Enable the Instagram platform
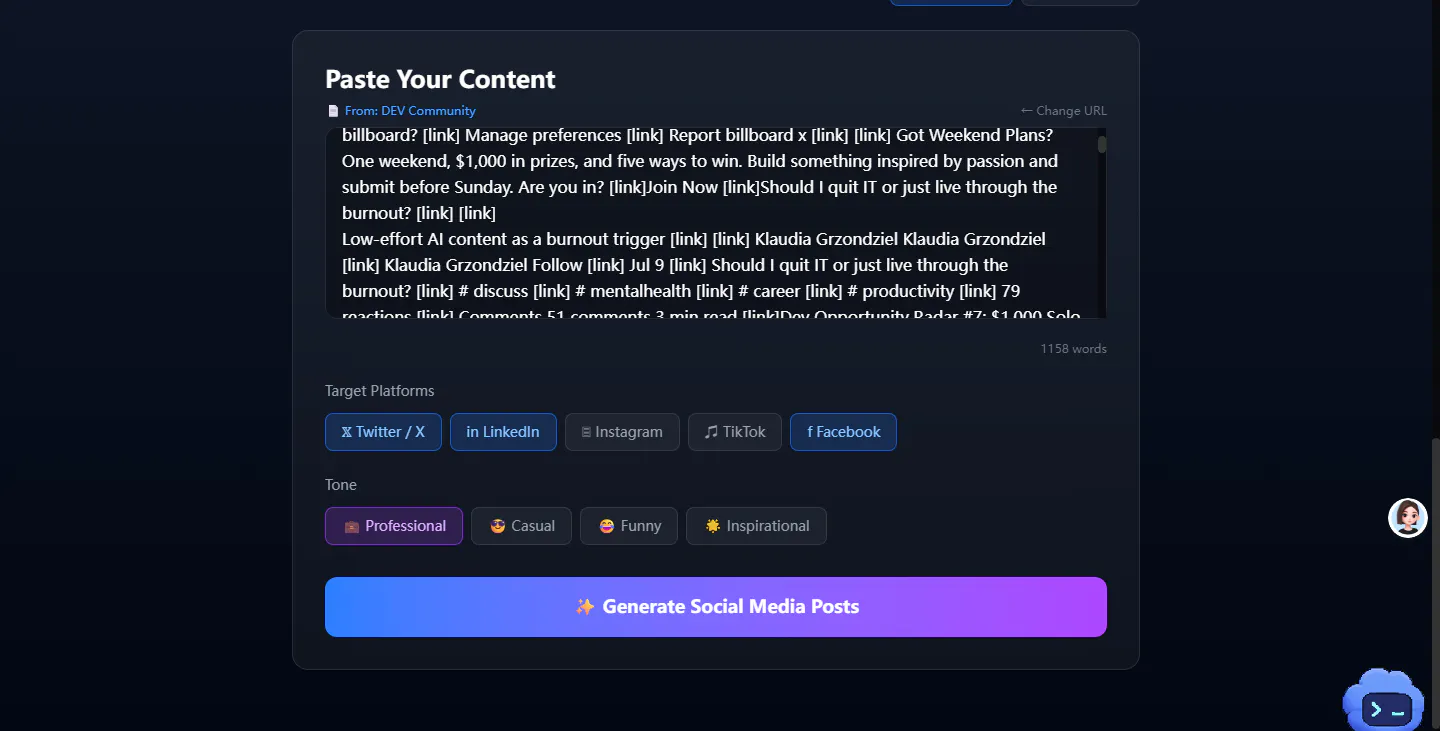The image size is (1440, 731). 622,432
